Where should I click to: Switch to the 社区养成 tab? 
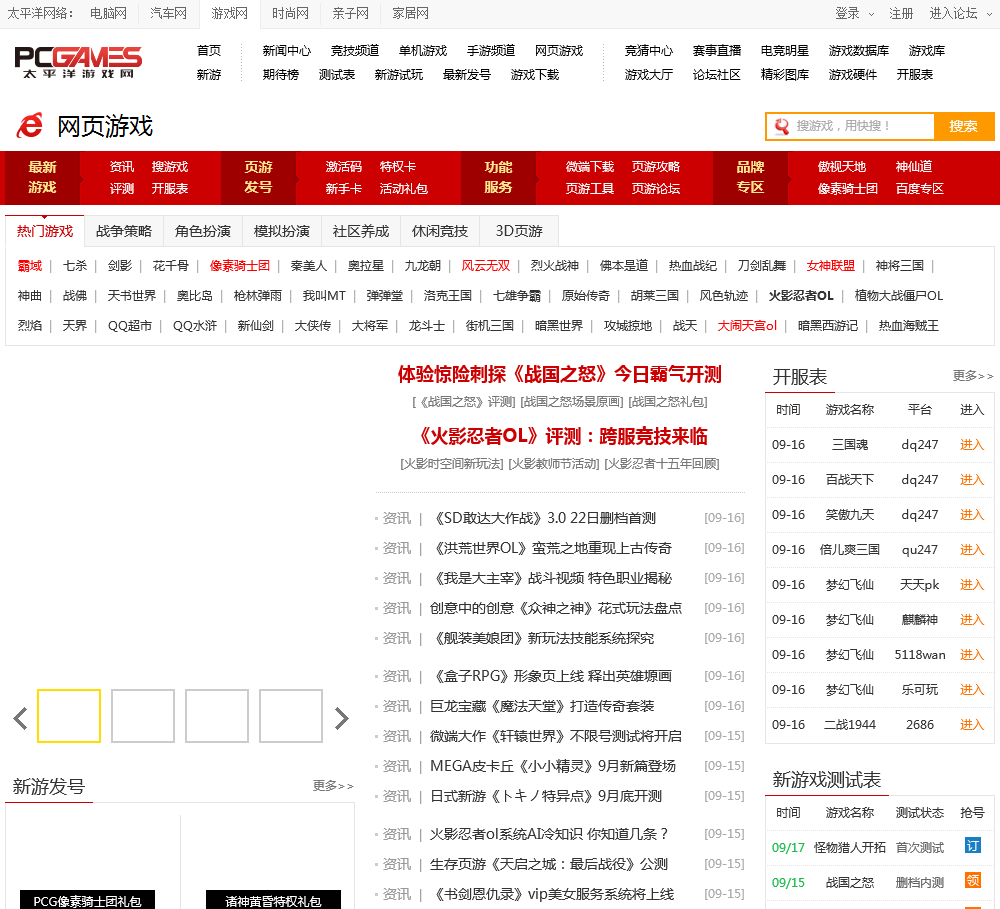[361, 231]
